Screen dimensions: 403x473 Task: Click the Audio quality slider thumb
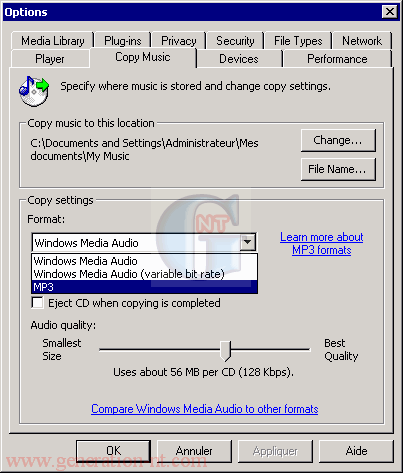[x=226, y=351]
